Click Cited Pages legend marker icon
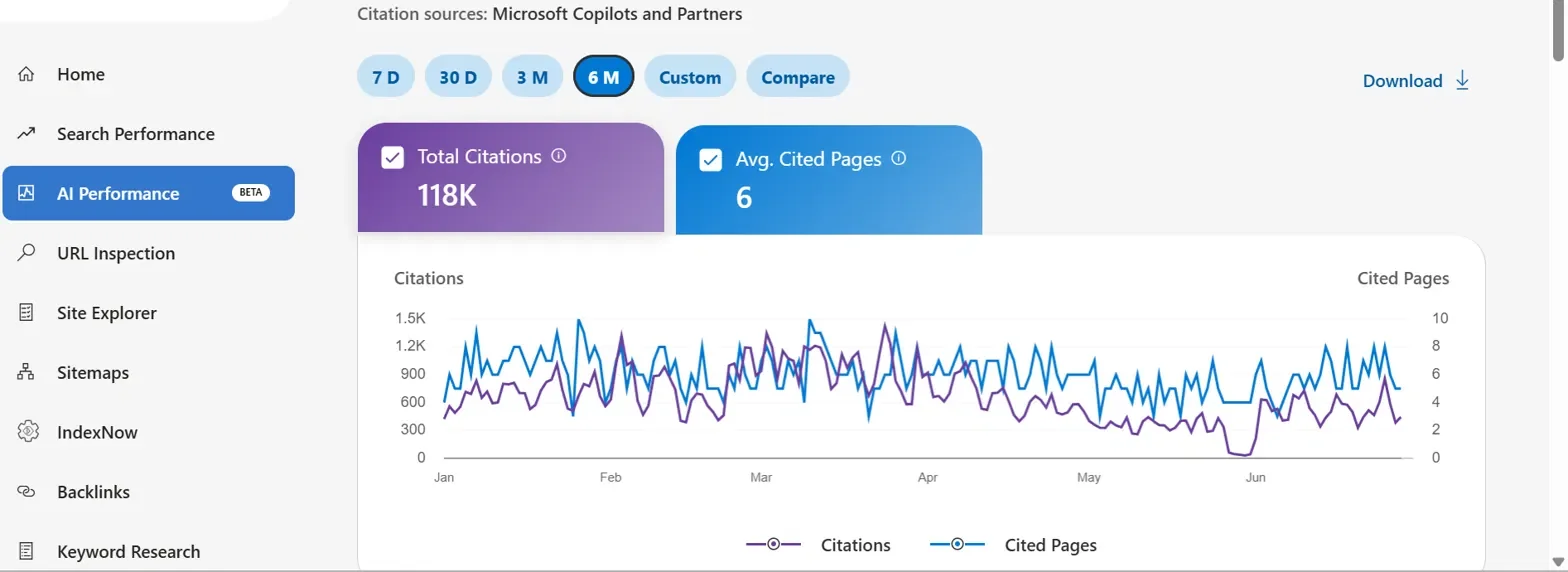Viewport: 1568px width, 572px height. tap(957, 545)
